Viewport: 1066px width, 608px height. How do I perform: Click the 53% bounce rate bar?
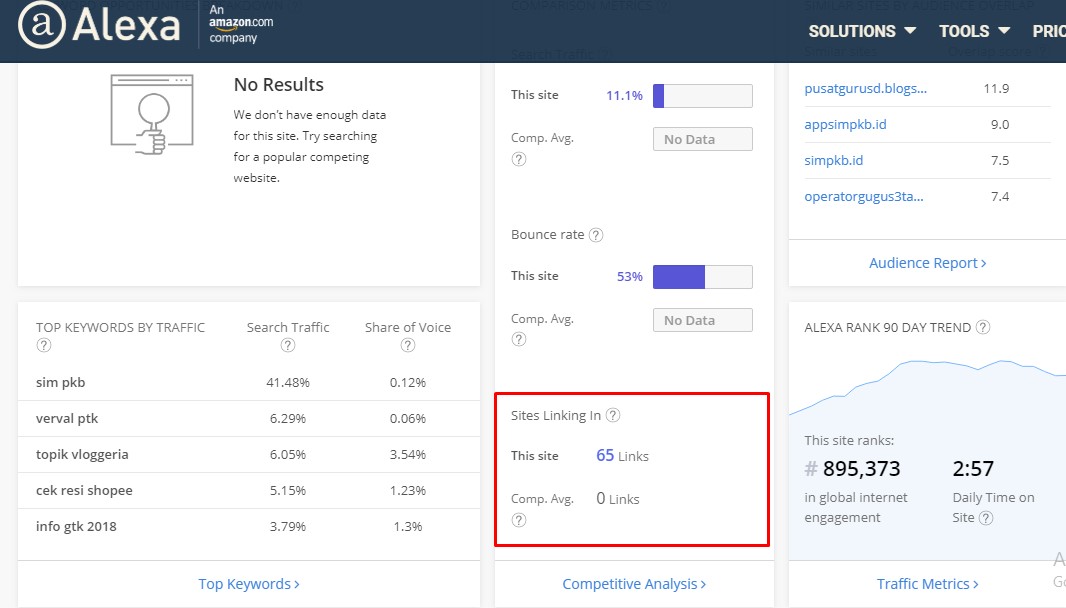tap(703, 277)
